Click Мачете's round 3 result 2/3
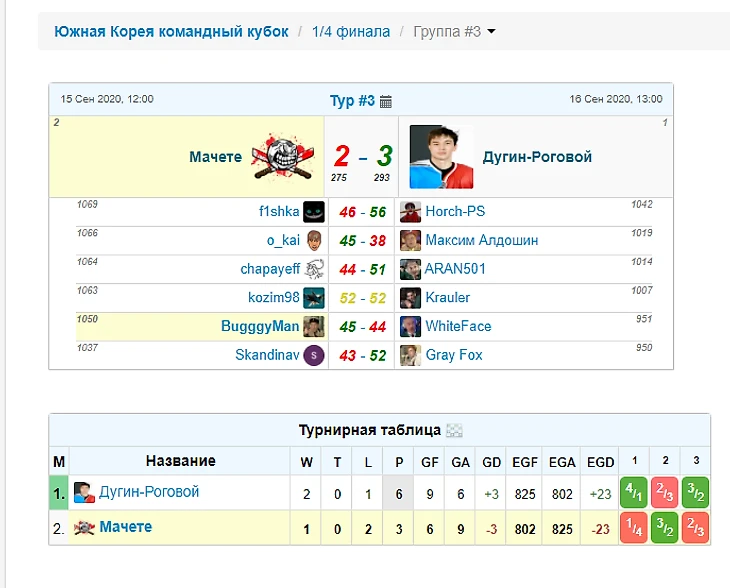 [696, 527]
